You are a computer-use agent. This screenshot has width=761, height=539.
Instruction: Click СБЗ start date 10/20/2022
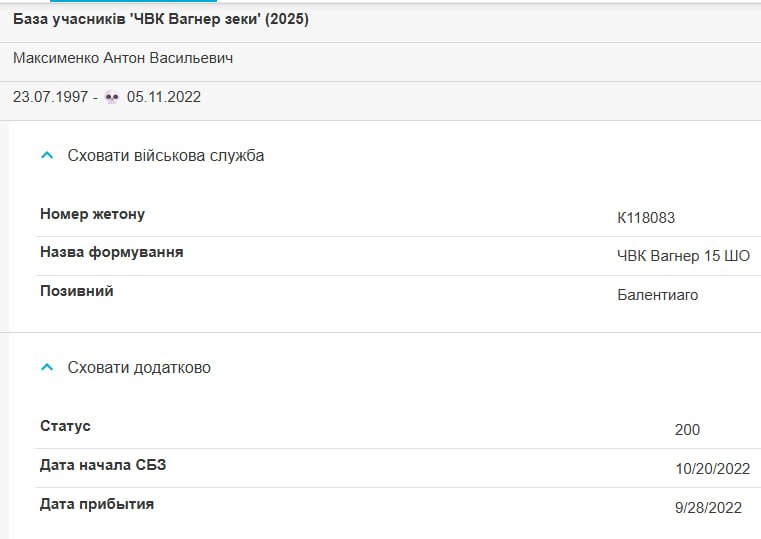pyautogui.click(x=712, y=468)
